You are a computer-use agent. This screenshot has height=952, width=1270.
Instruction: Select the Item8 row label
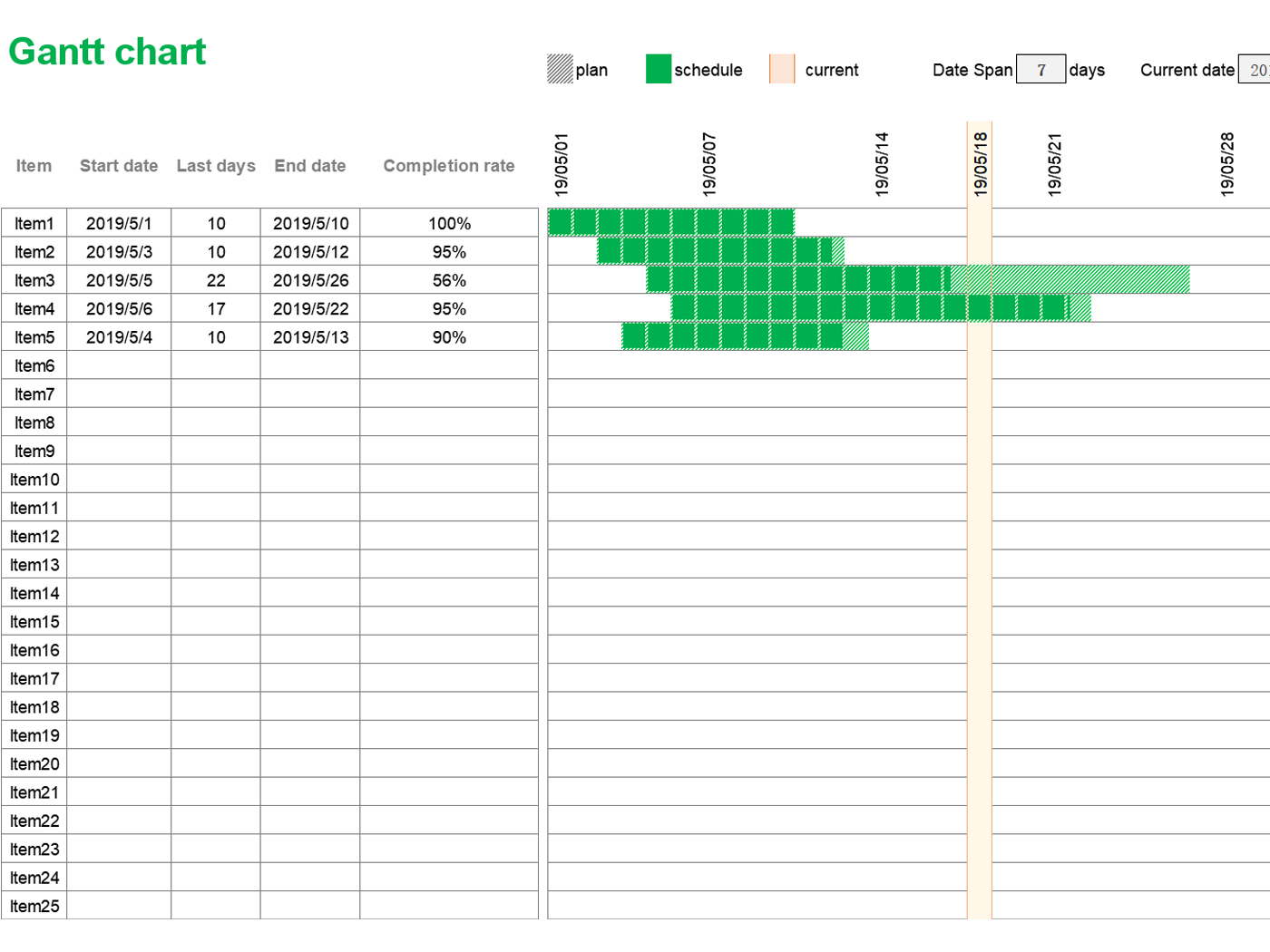click(x=34, y=423)
